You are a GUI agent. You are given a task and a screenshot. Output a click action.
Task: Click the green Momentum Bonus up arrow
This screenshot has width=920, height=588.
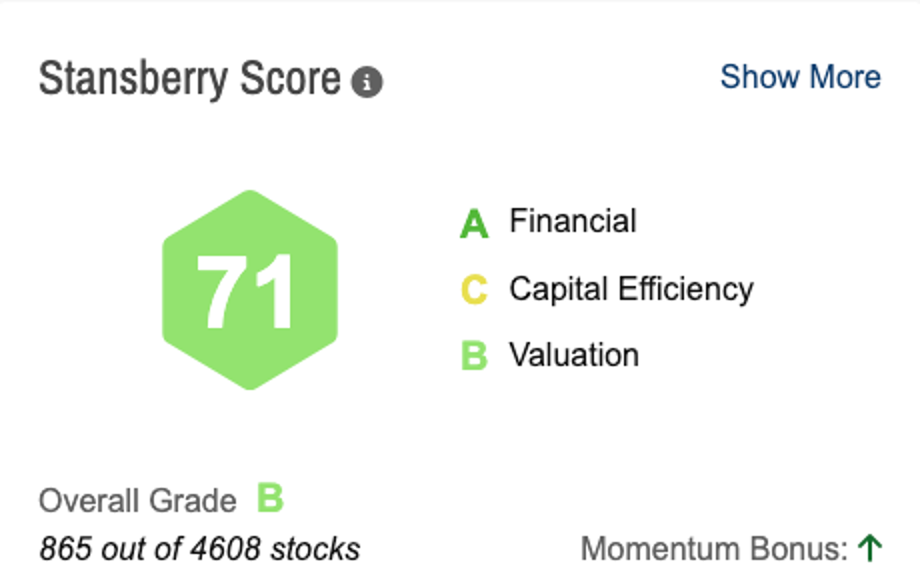pos(870,547)
